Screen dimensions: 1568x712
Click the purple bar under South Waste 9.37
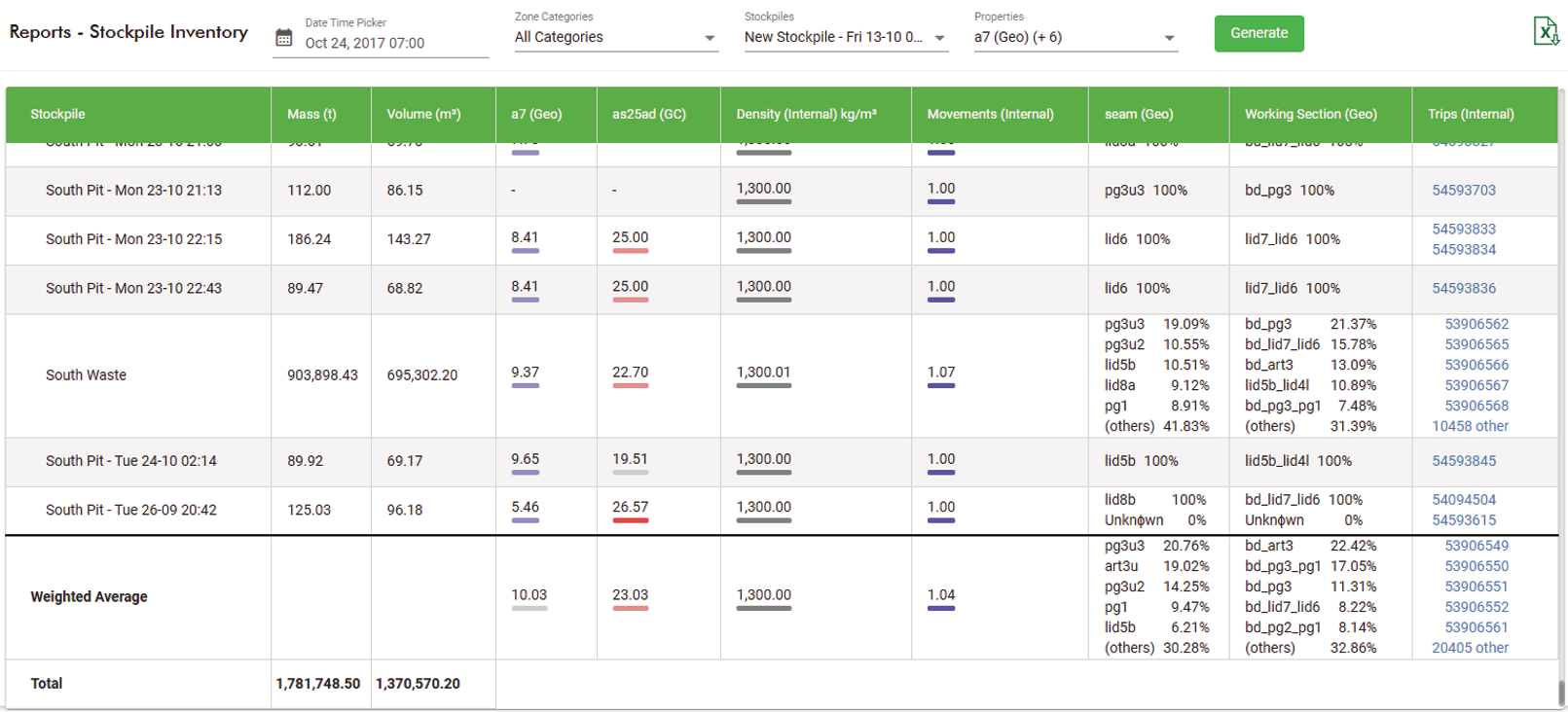(x=526, y=386)
